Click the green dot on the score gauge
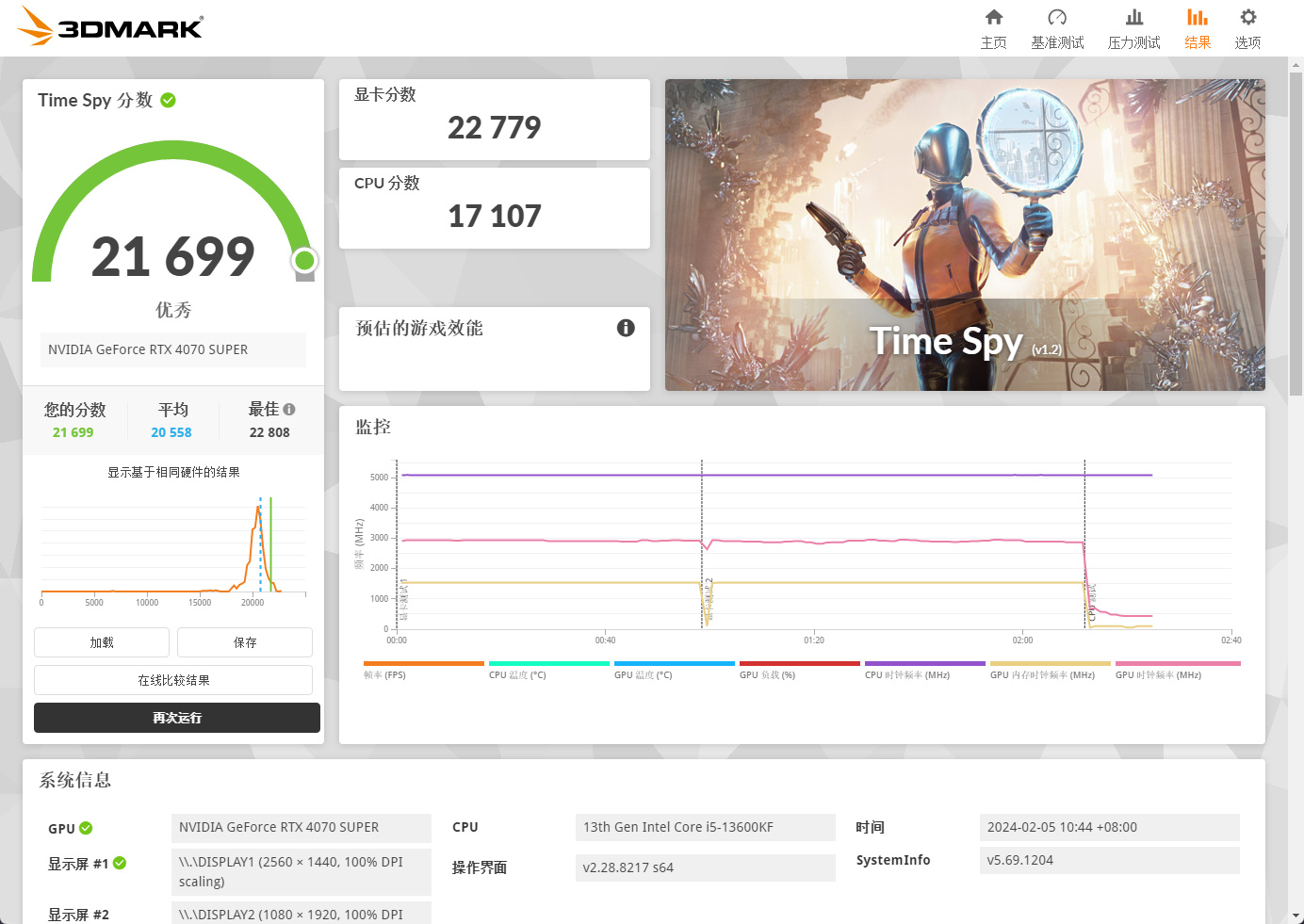Screen dimensions: 1304x924 [303, 260]
